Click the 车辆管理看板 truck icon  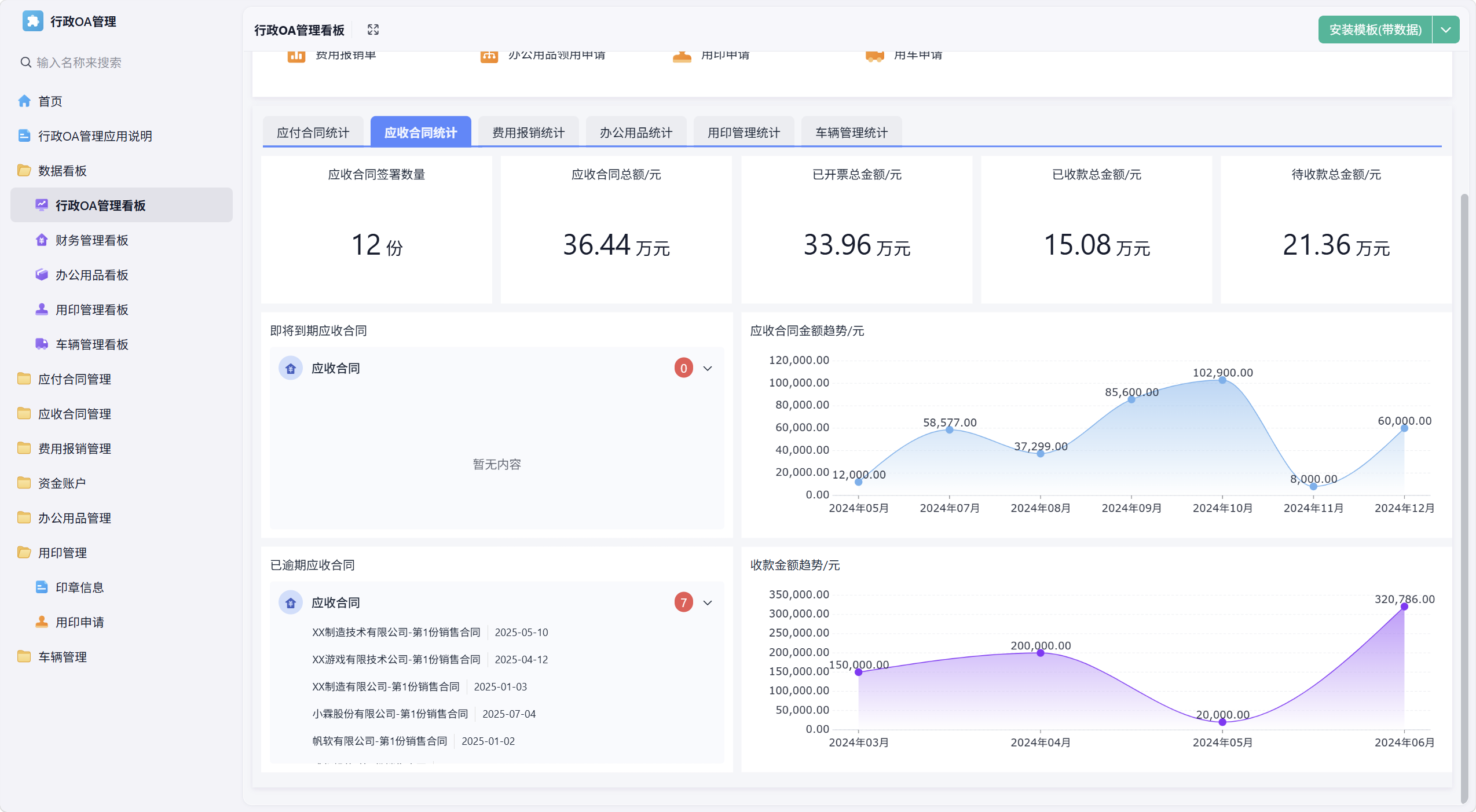[x=42, y=344]
